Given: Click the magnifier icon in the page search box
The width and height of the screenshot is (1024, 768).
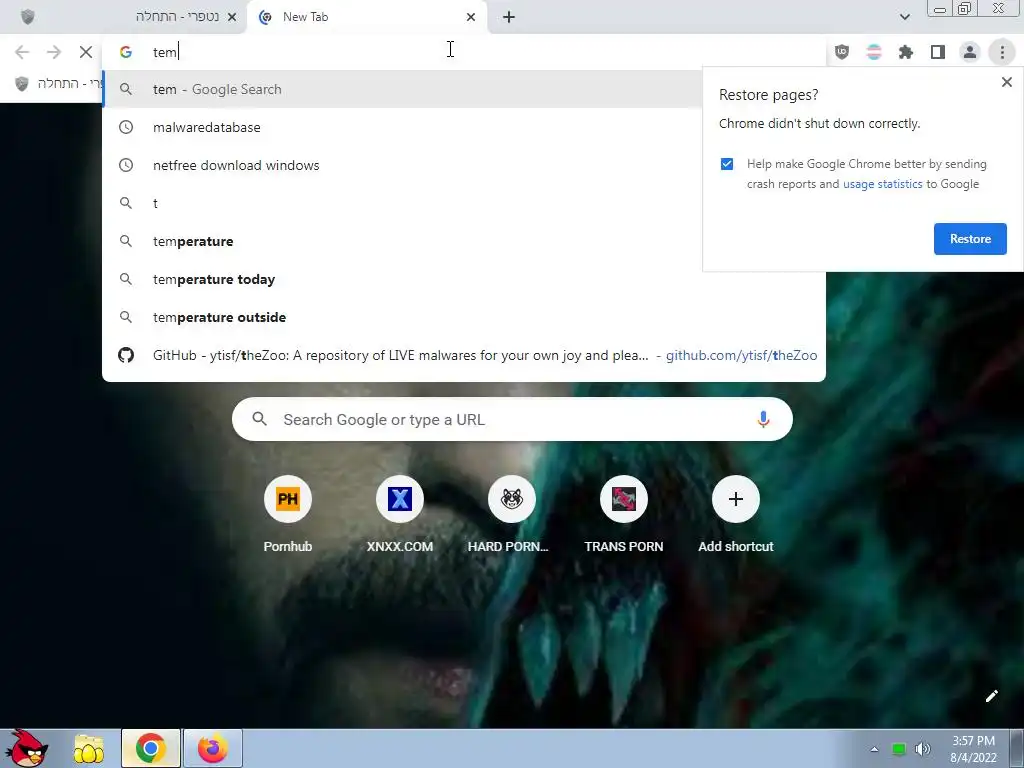Looking at the screenshot, I should tap(259, 419).
